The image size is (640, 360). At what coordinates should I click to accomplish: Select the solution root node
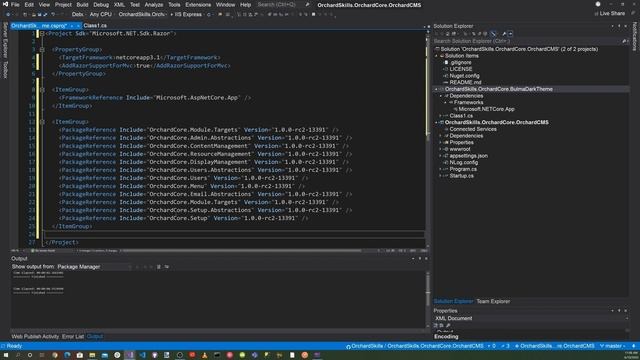click(x=519, y=49)
